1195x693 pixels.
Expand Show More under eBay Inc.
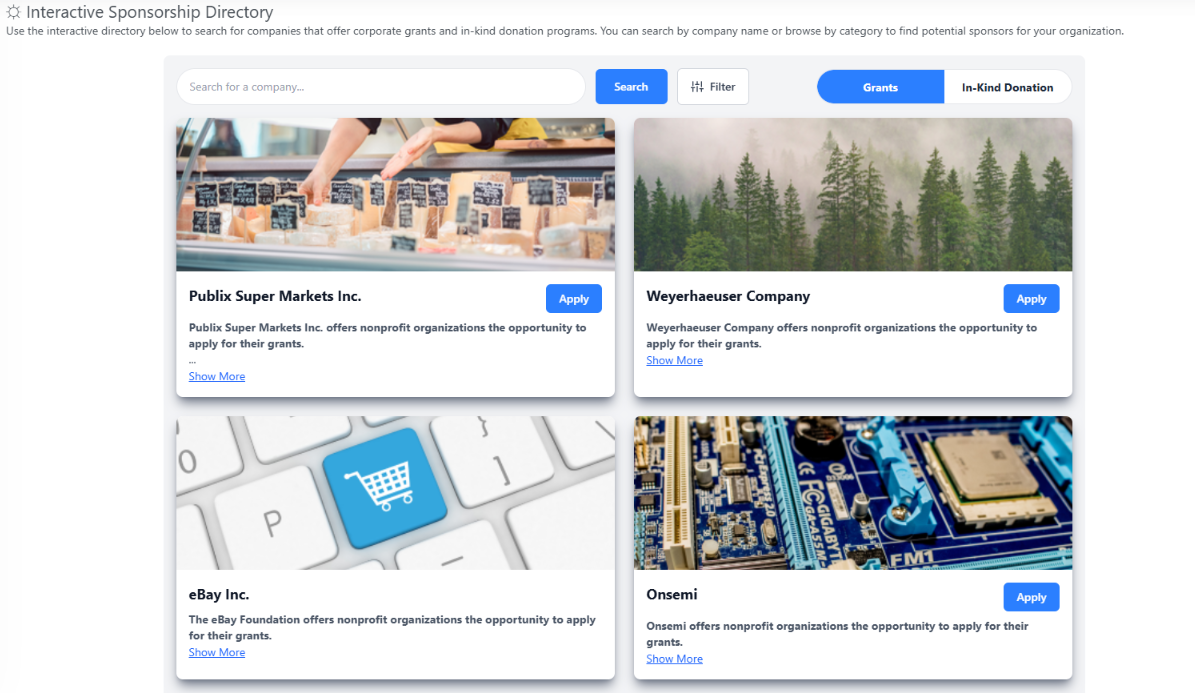point(217,653)
